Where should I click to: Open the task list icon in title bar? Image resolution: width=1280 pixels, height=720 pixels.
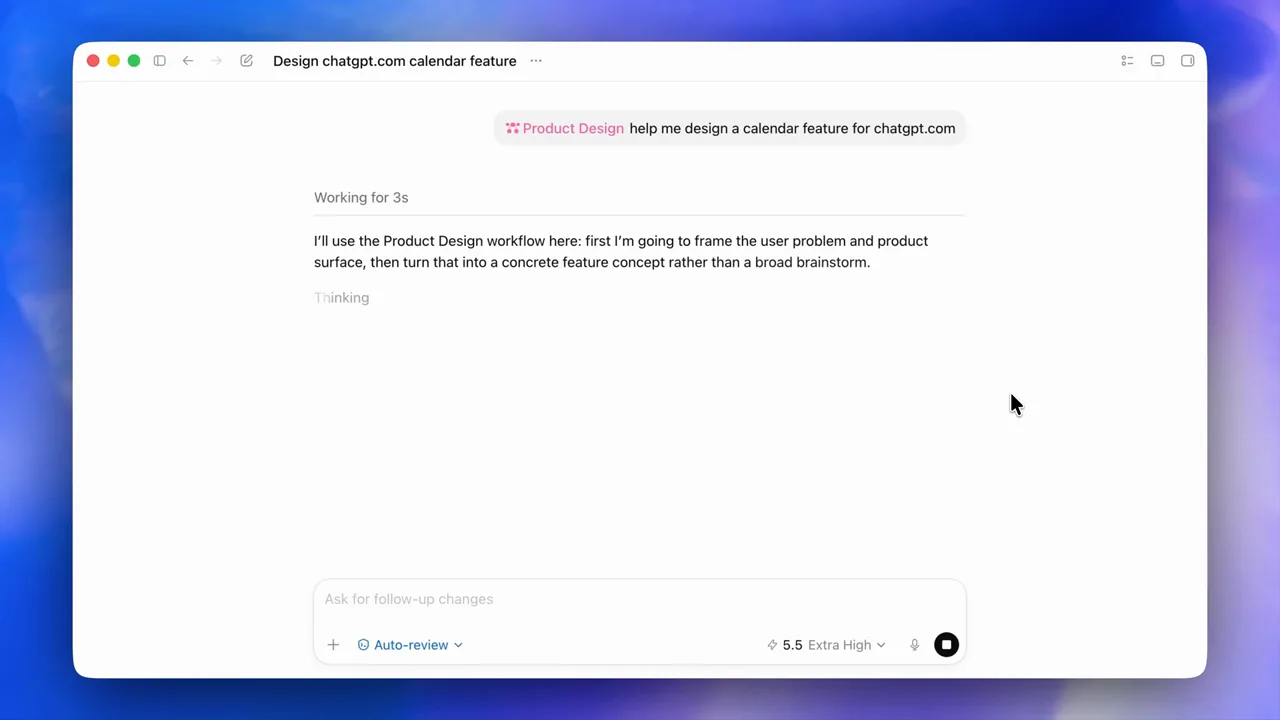click(x=1127, y=61)
